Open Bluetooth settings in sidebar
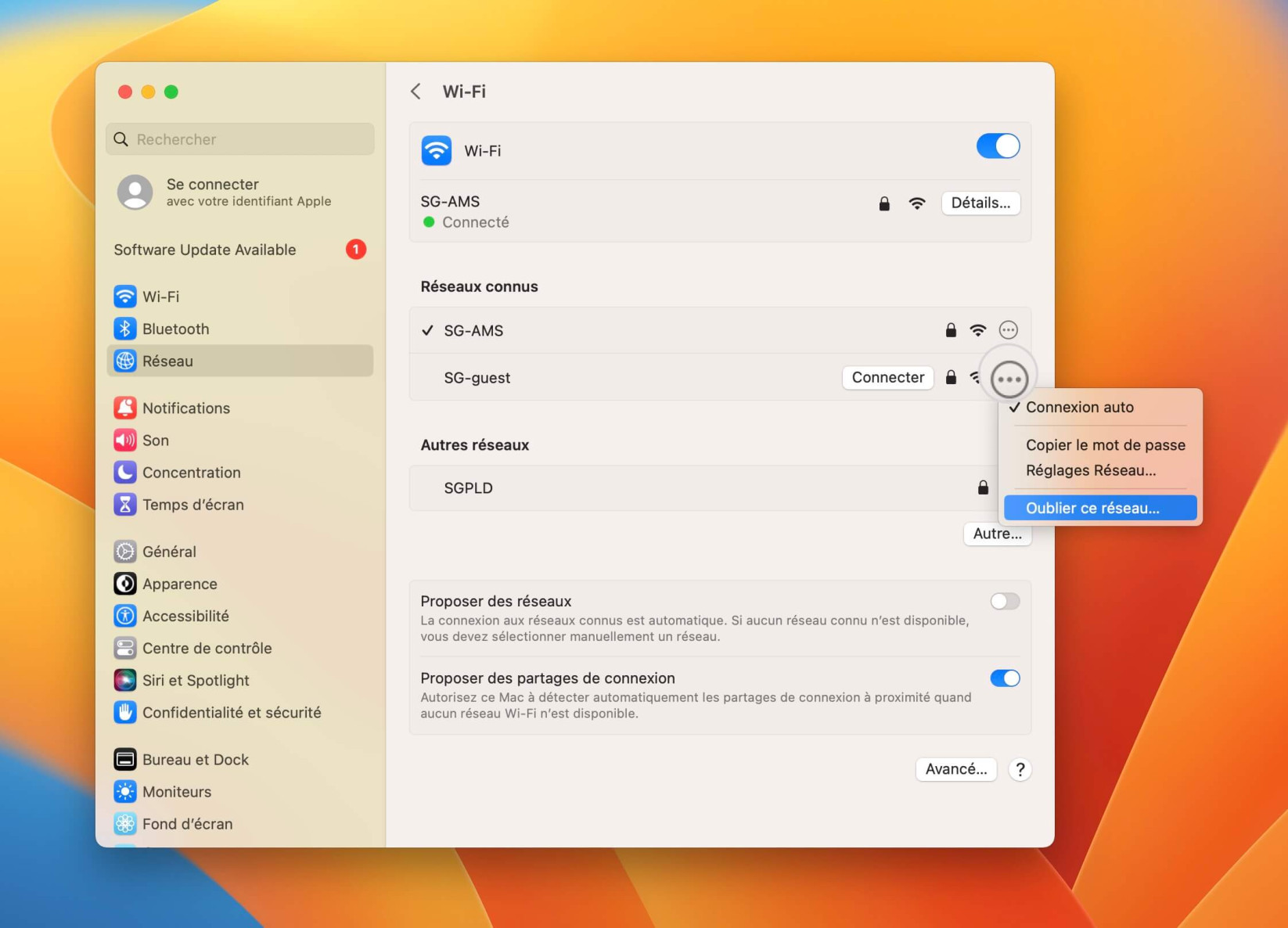 239,329
